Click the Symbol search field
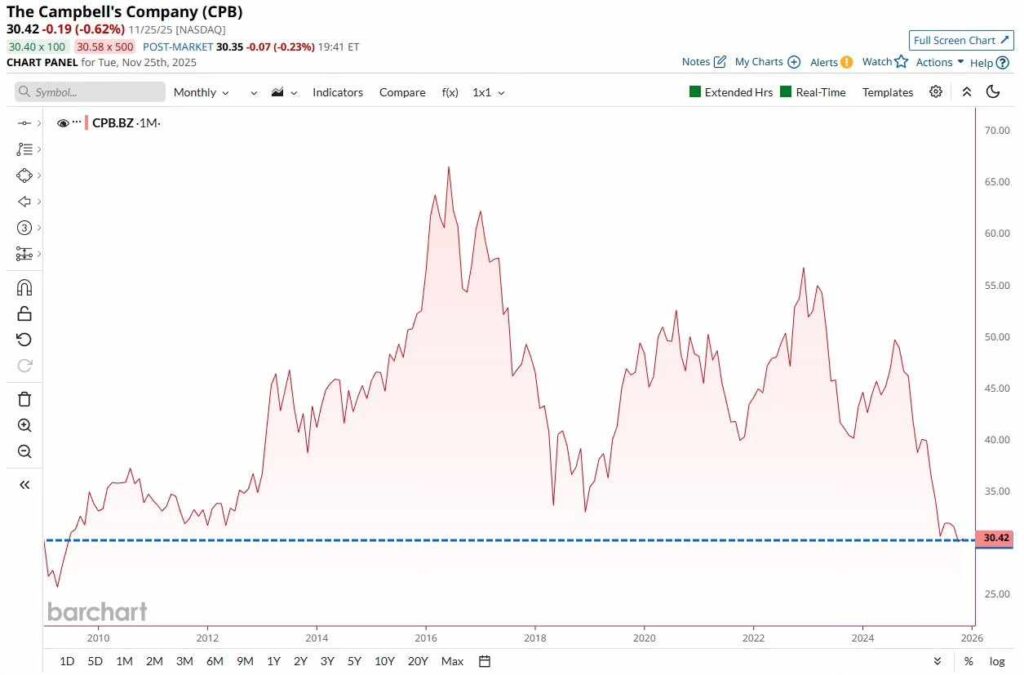The width and height of the screenshot is (1024, 675). (x=90, y=92)
